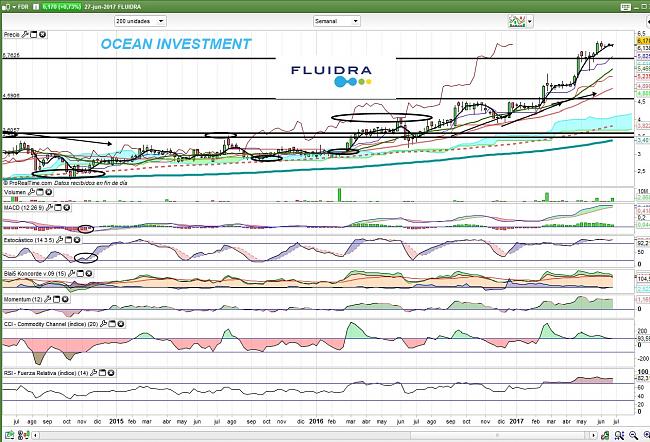650x442 pixels.
Task: Close the Estocástico indicator panel
Action: pyautogui.click(x=77, y=240)
